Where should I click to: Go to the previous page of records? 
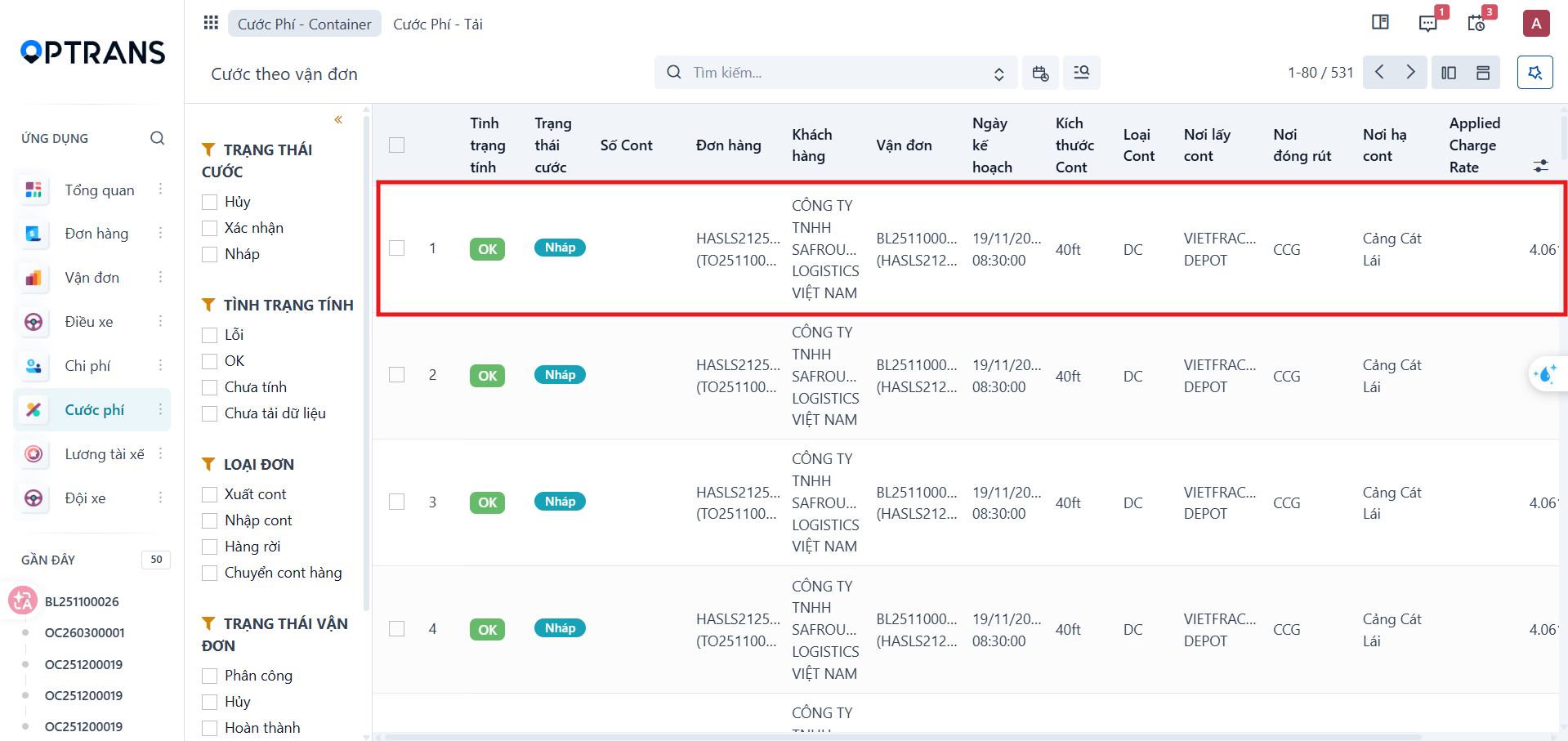coord(1379,73)
